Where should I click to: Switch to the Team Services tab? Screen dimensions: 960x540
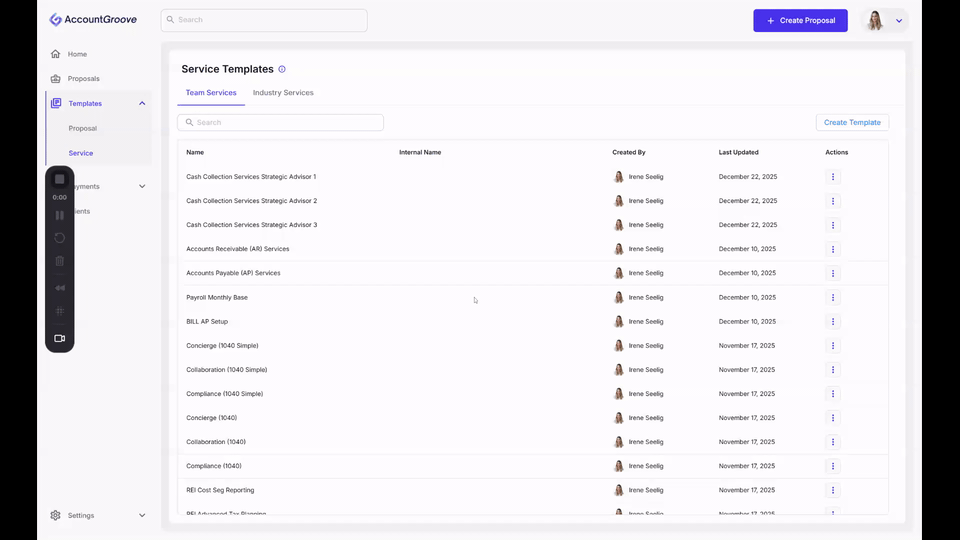coord(211,92)
